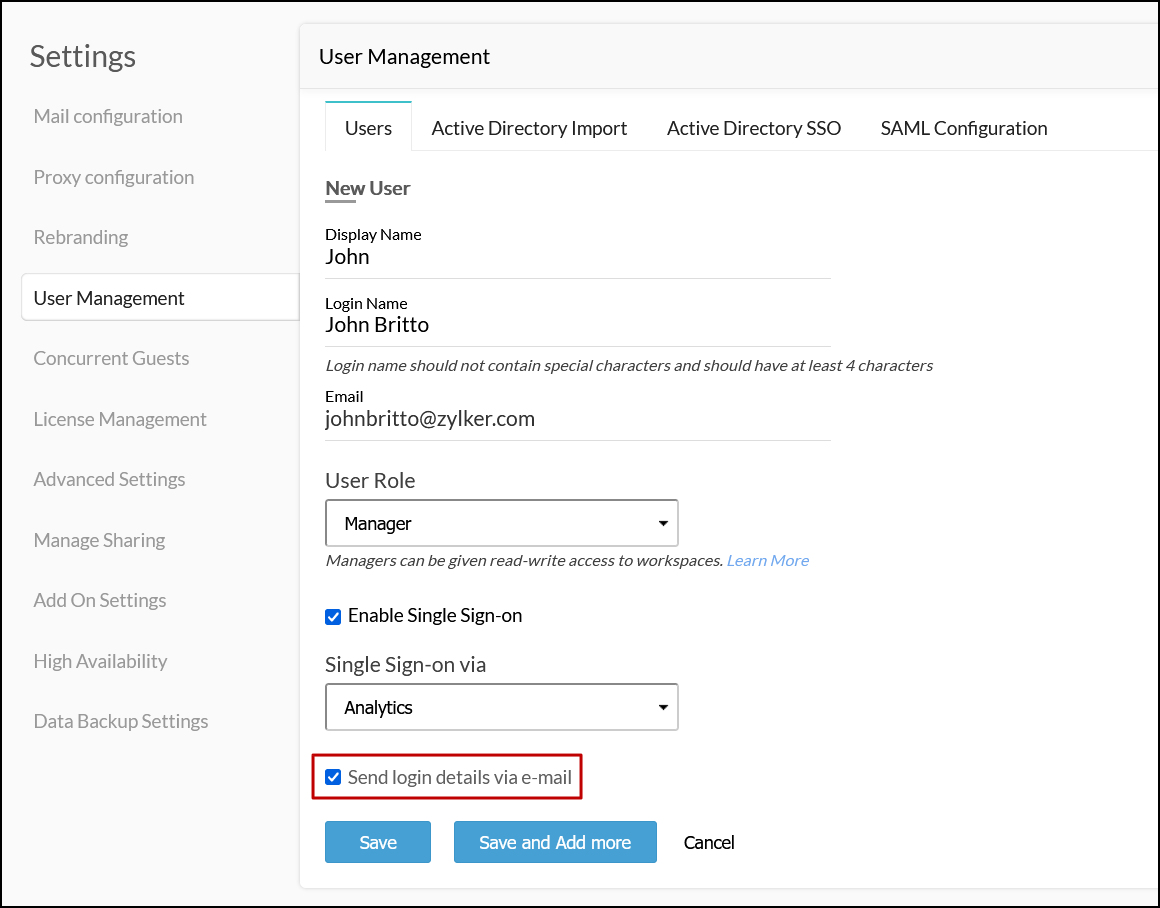Switch to the Active Directory Import tab
The image size is (1160, 908).
click(529, 128)
